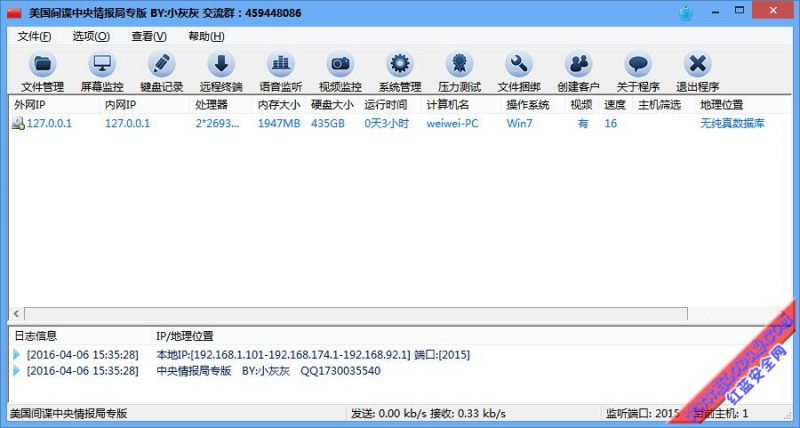Click the 发送: 0.00 kb/s status bar text
Screen dimensions: 800x428
[x=390, y=413]
